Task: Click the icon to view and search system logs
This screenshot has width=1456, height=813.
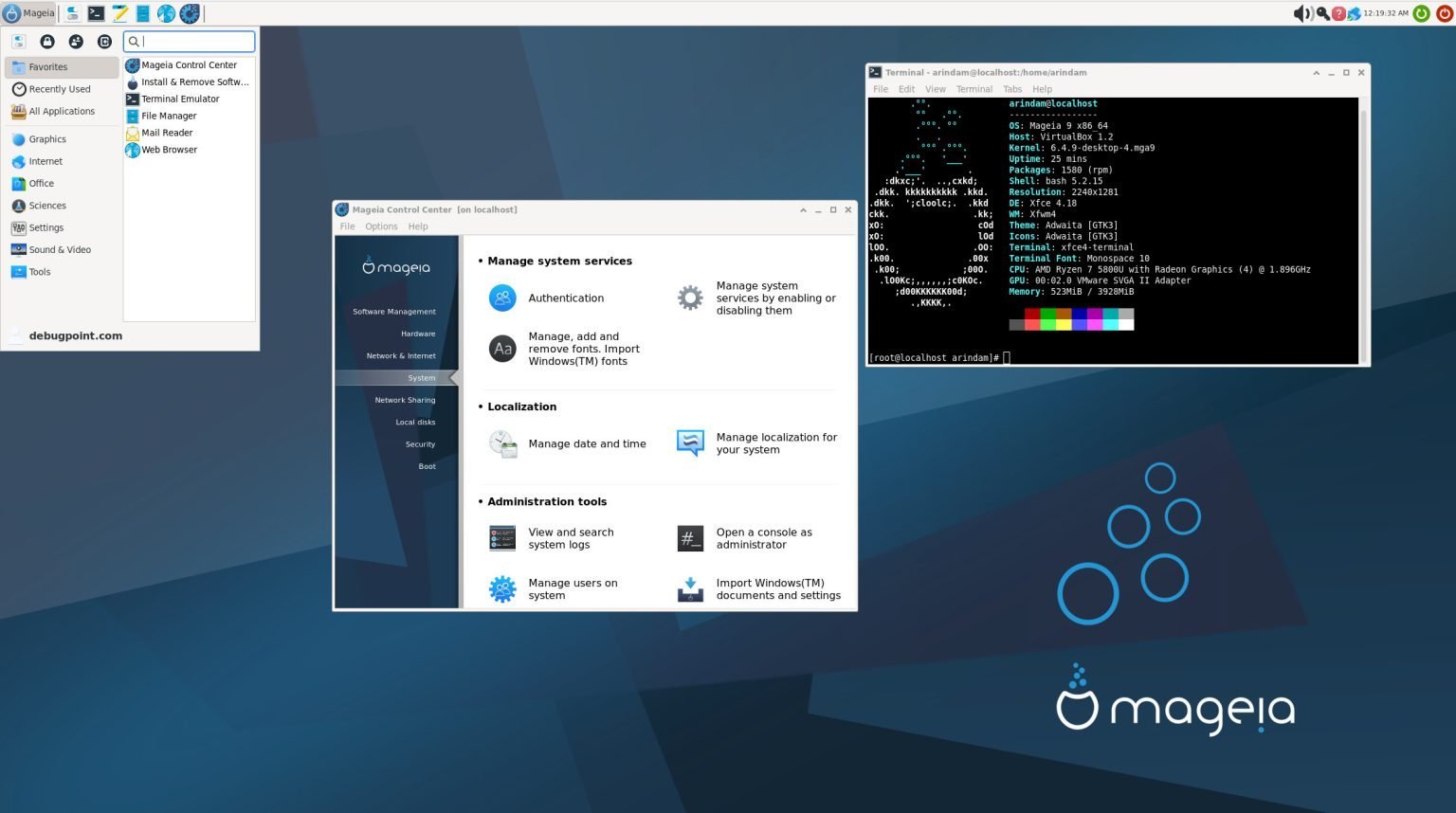Action: [x=502, y=537]
